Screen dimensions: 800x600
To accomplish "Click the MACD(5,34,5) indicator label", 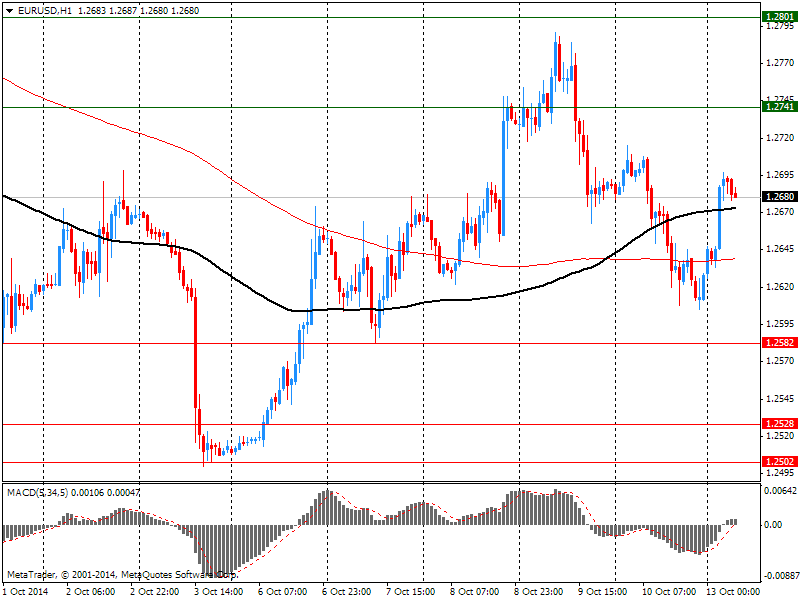I will coord(37,492).
